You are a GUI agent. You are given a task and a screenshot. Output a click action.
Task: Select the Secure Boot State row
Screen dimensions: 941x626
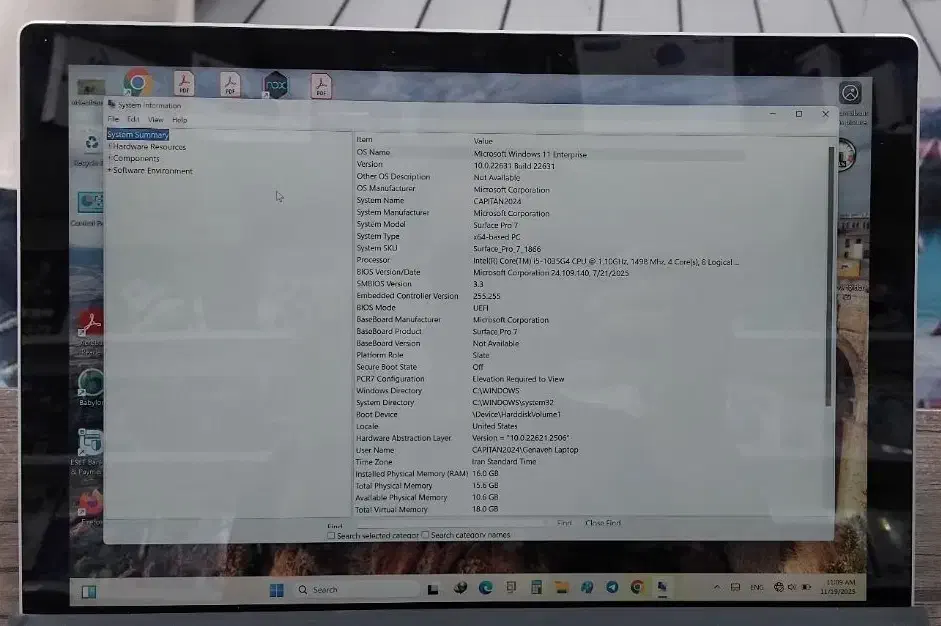click(549, 367)
